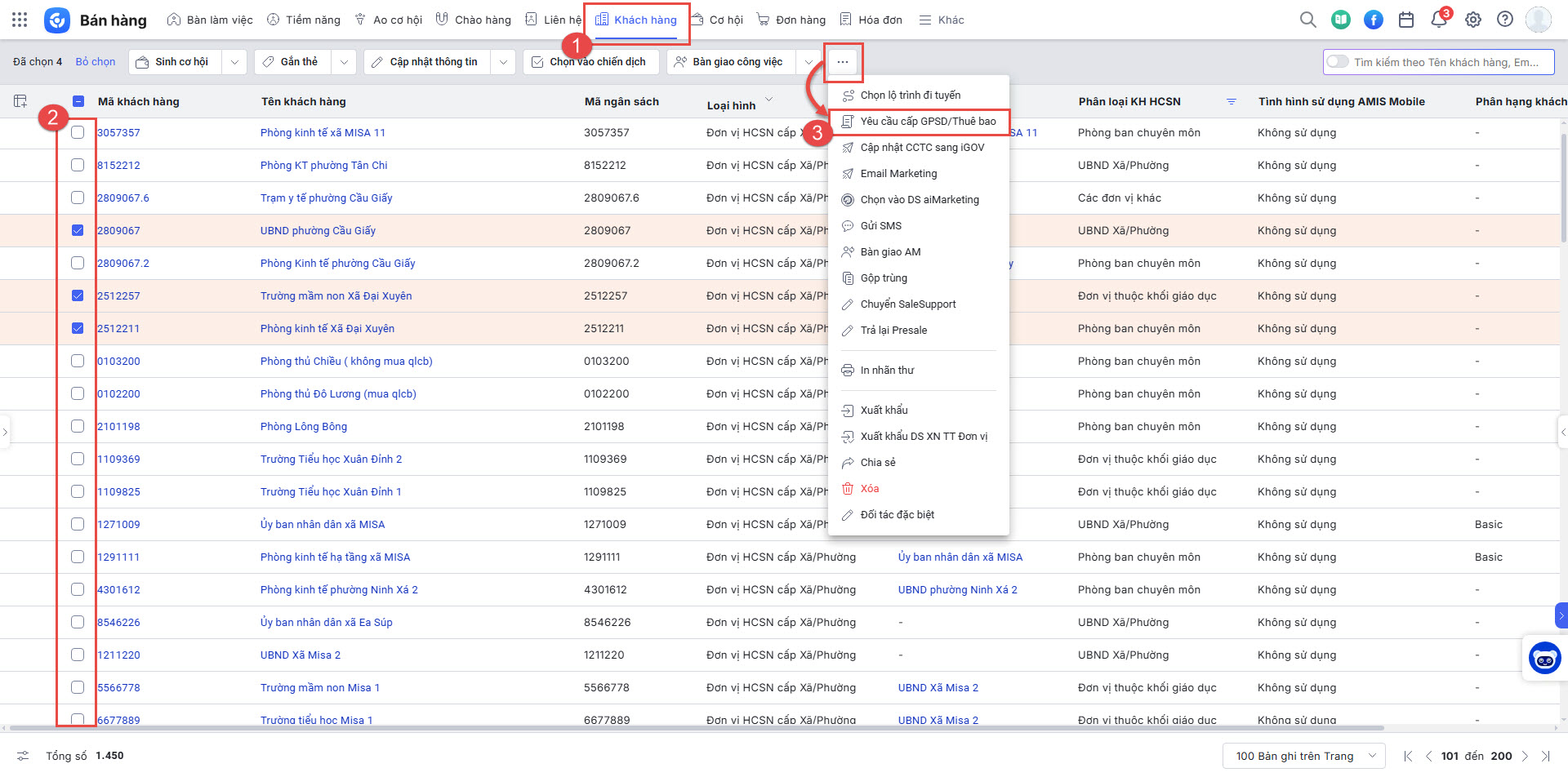Toggle the search mode switch
1568x777 pixels.
(1338, 62)
